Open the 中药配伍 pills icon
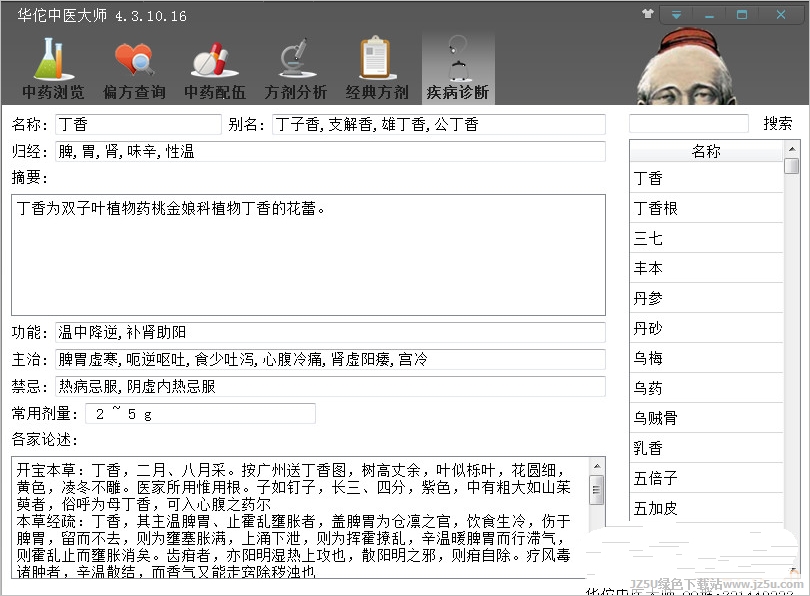This screenshot has width=810, height=596. [x=215, y=68]
